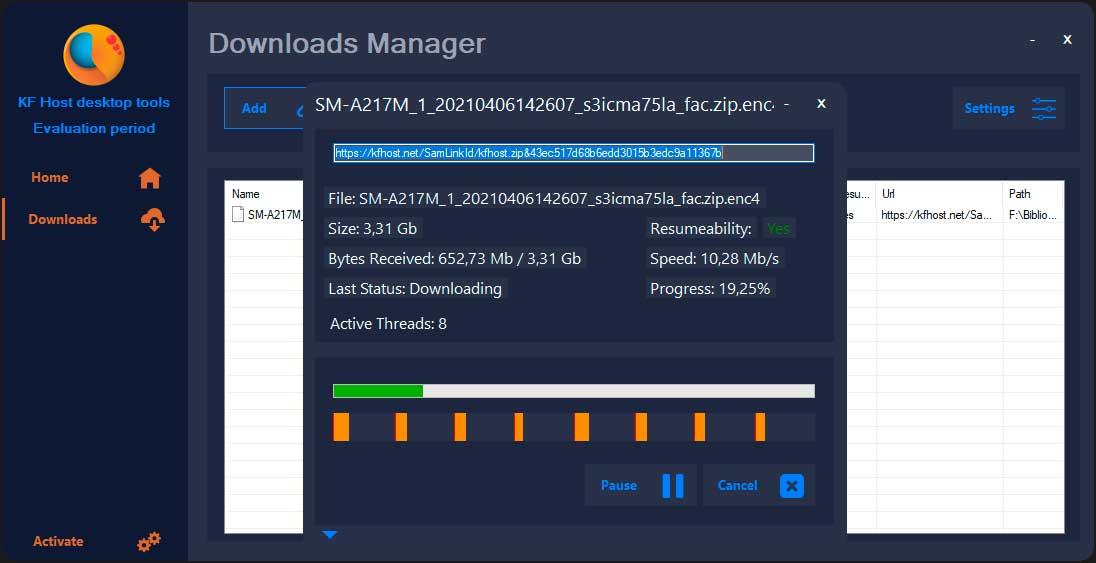1096x563 pixels.
Task: Click Size: 3,31 Gb text
Action: 373,229
